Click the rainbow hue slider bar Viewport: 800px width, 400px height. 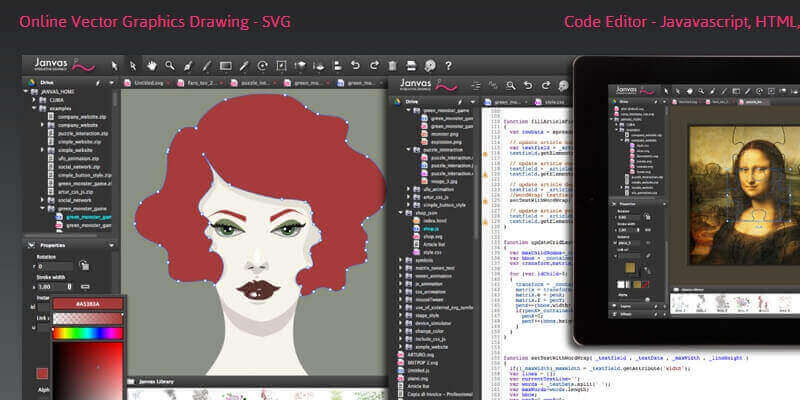[87, 332]
